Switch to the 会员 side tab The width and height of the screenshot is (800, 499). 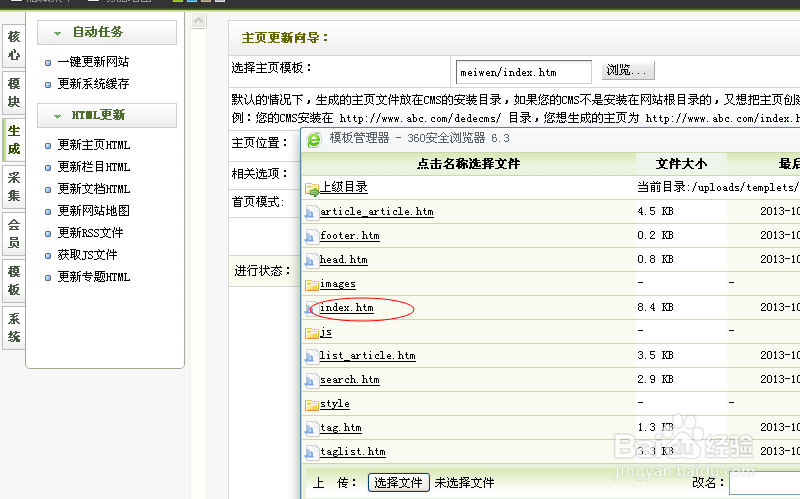point(14,234)
